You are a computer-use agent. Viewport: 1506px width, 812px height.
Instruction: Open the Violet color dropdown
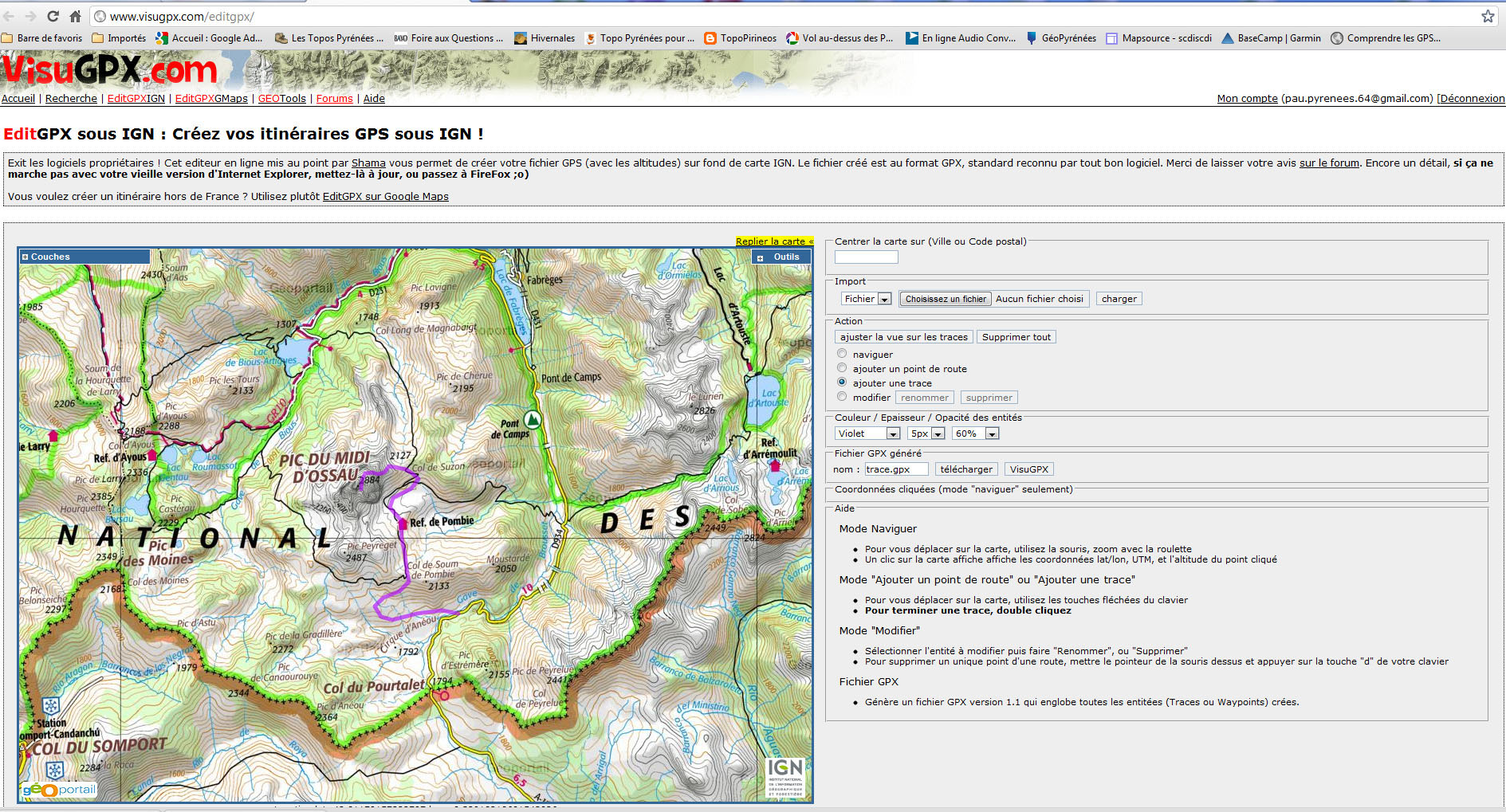click(x=868, y=433)
